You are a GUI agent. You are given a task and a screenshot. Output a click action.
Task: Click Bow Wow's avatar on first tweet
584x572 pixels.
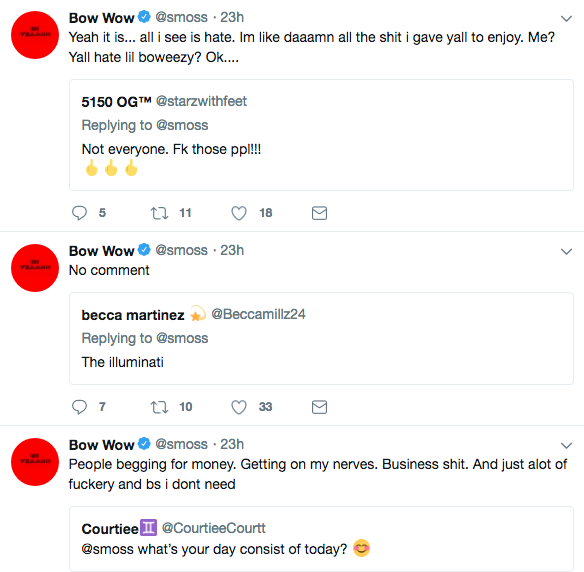[x=35, y=35]
